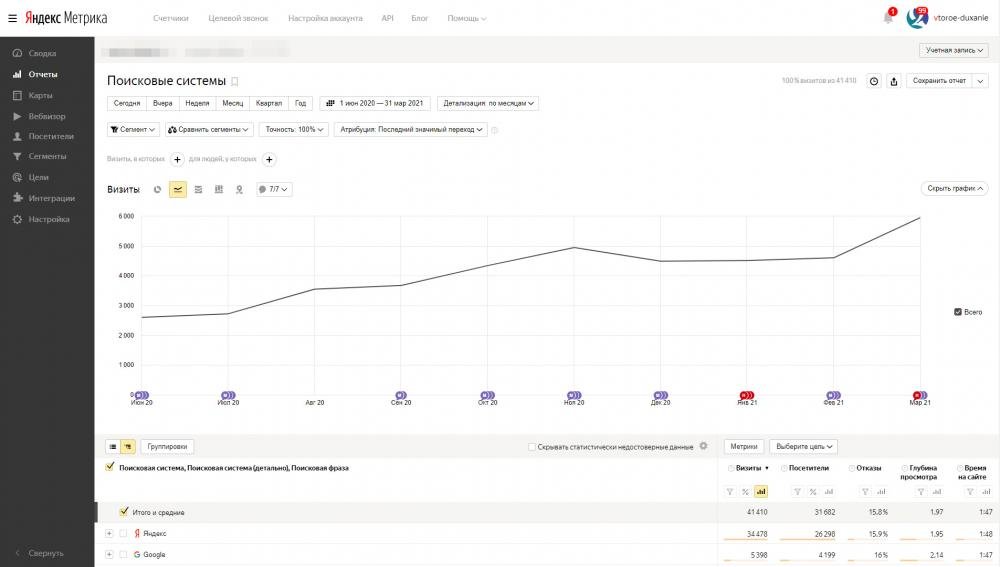Enable Скрывать статистически недостоверные данные
Screen dimensions: 1000x567
click(x=532, y=447)
